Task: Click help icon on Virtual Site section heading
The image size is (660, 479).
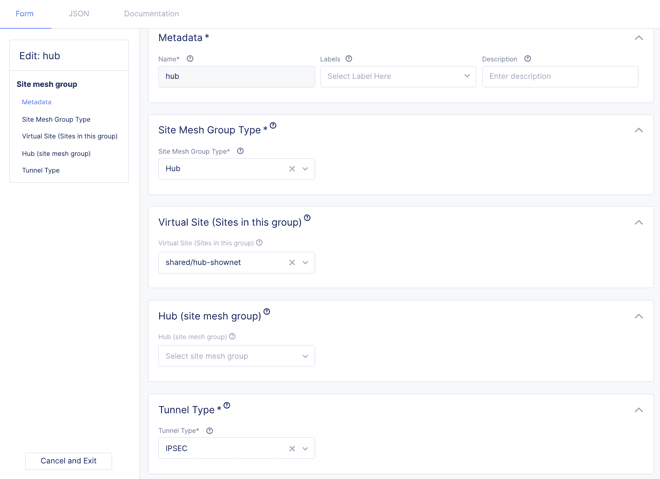Action: point(307,218)
